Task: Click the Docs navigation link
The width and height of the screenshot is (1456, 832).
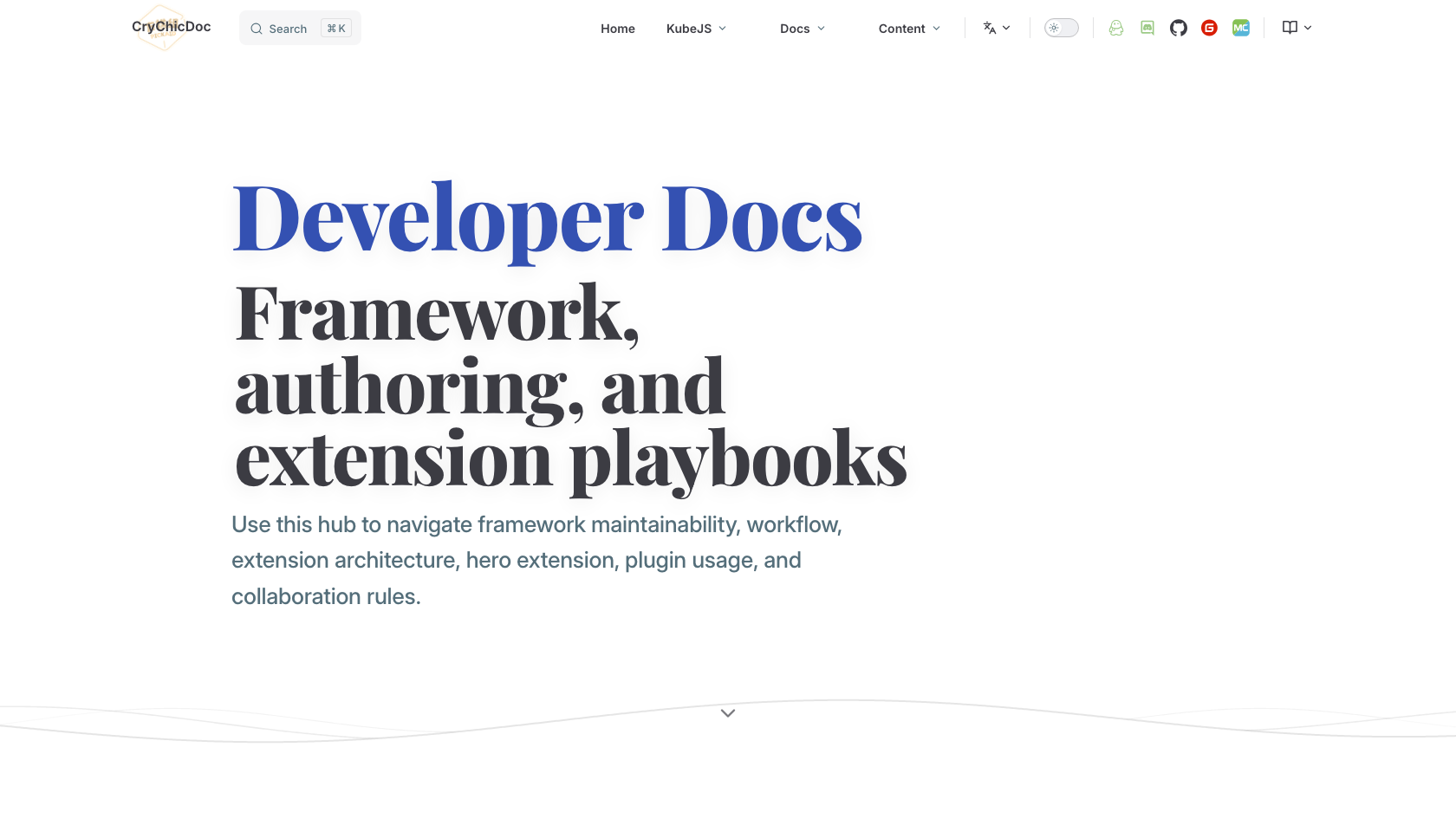Action: pos(795,29)
